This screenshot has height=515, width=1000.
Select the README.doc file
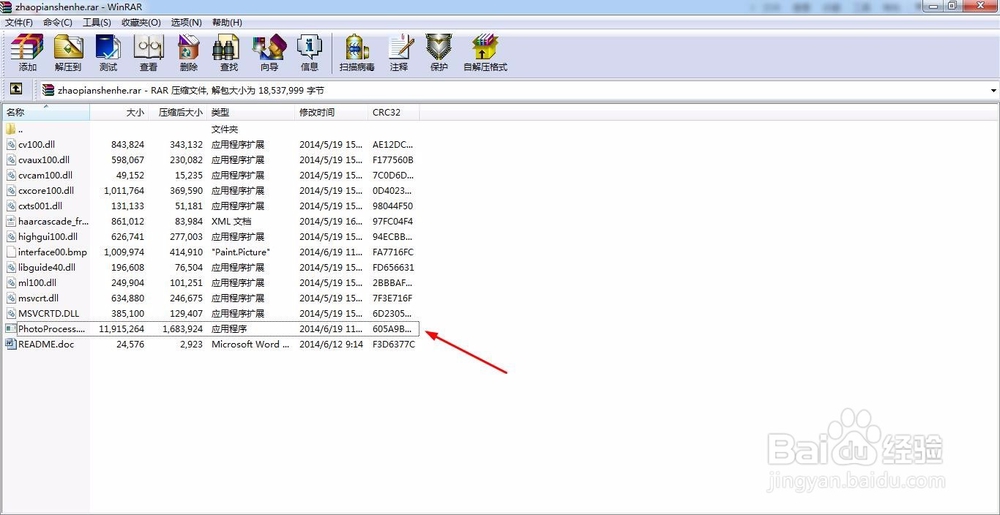pyautogui.click(x=210, y=344)
